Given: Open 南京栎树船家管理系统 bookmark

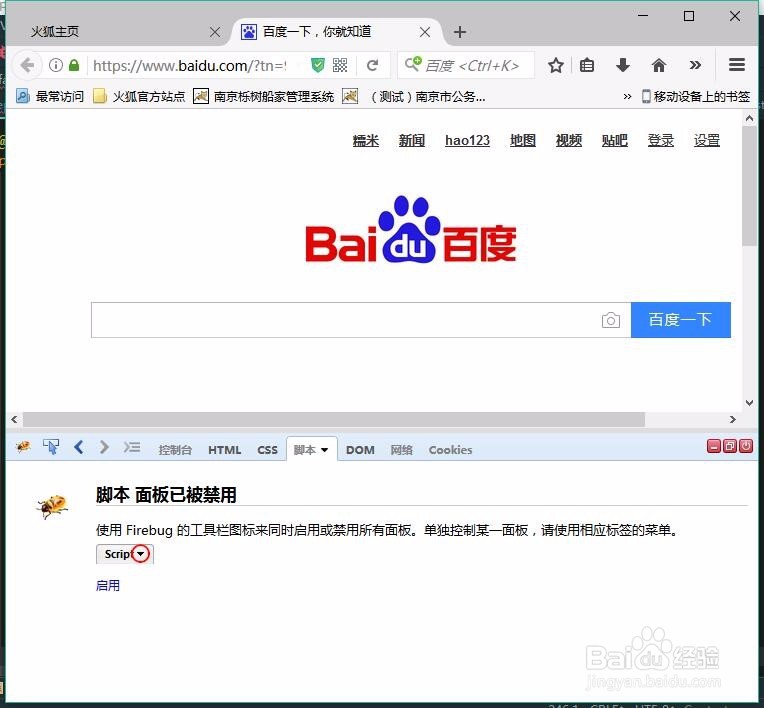Looking at the screenshot, I should tap(264, 96).
